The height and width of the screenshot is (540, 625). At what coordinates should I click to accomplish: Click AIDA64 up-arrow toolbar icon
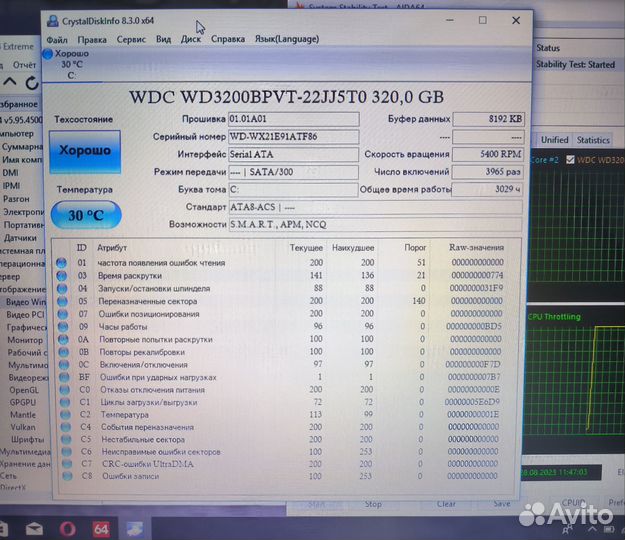[x=10, y=82]
